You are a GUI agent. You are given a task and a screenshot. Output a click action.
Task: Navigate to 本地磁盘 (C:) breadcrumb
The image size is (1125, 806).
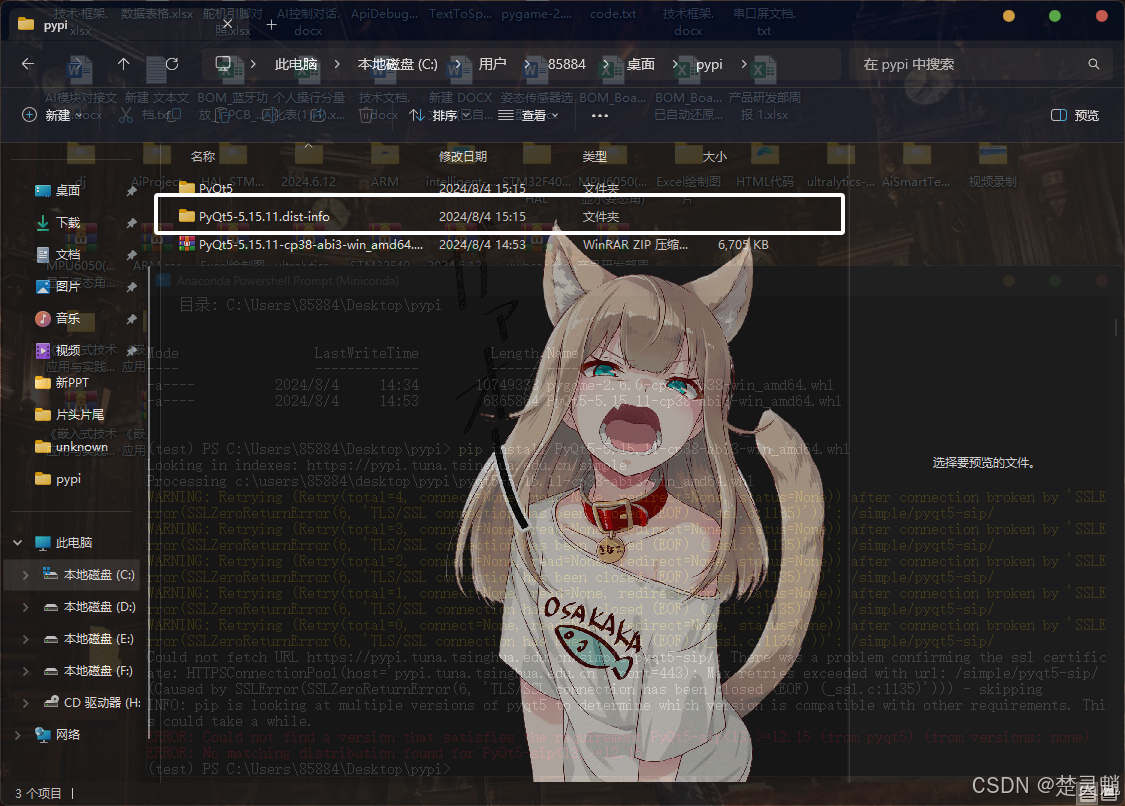point(397,64)
